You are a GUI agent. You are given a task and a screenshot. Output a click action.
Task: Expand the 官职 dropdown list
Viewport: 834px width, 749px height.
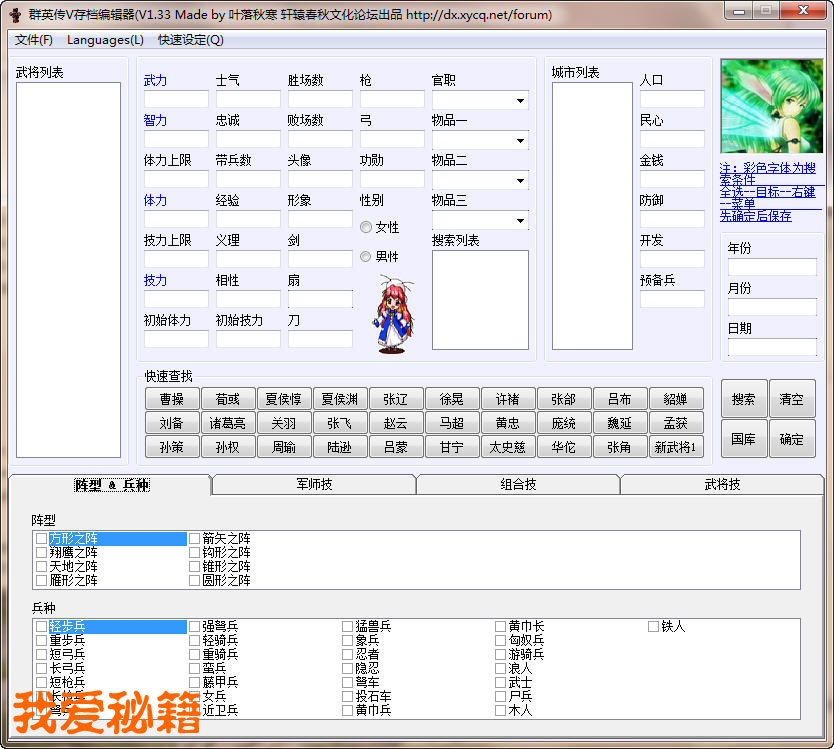coord(520,100)
